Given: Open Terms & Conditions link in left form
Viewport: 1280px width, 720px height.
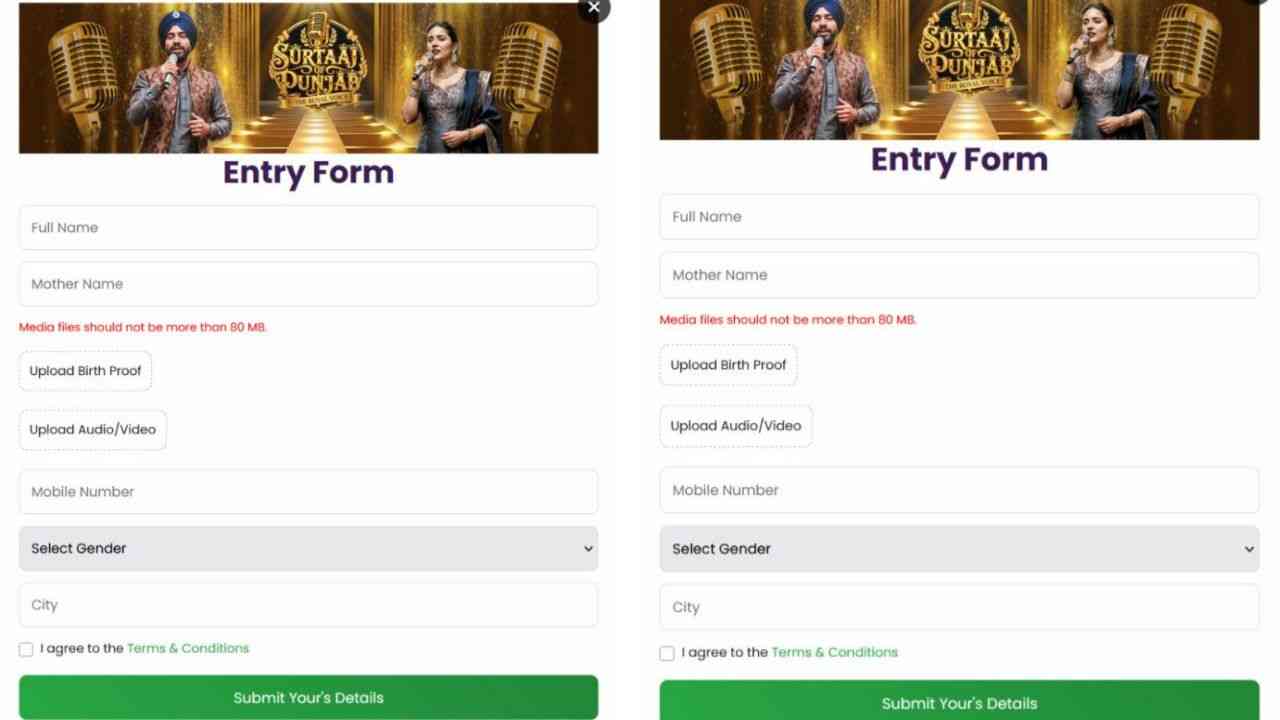Looking at the screenshot, I should pos(188,648).
